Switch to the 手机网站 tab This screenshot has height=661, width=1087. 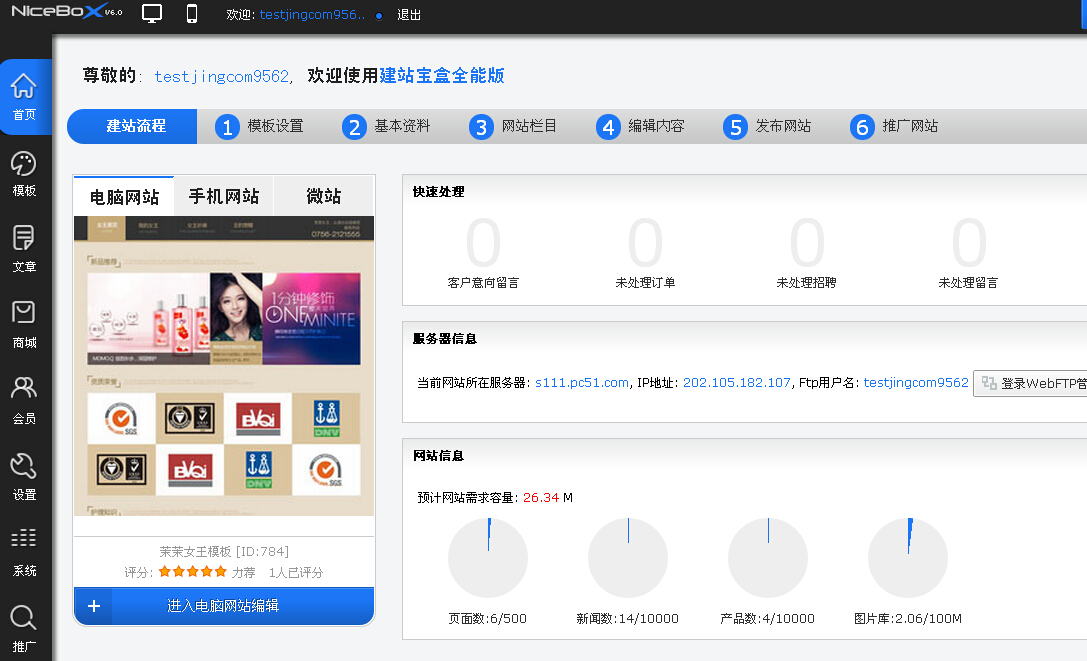pyautogui.click(x=224, y=196)
